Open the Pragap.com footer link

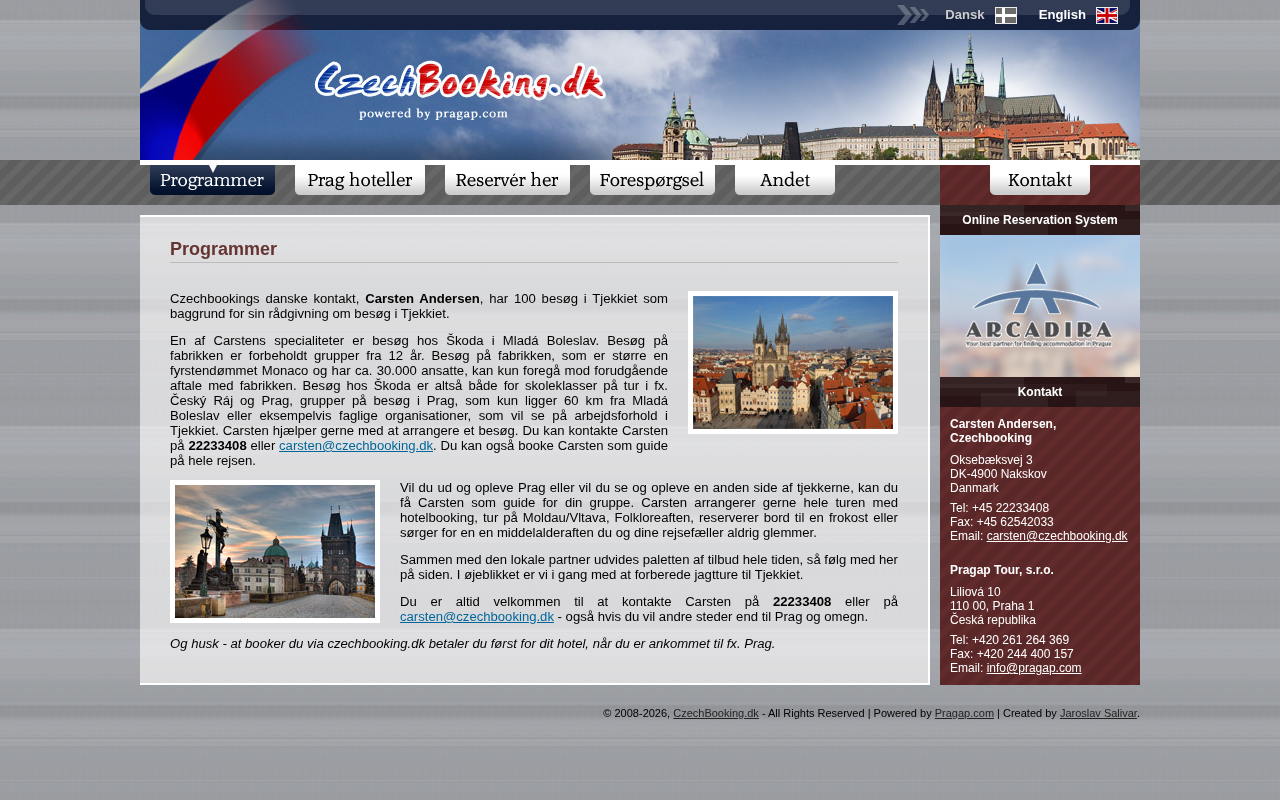(x=964, y=713)
